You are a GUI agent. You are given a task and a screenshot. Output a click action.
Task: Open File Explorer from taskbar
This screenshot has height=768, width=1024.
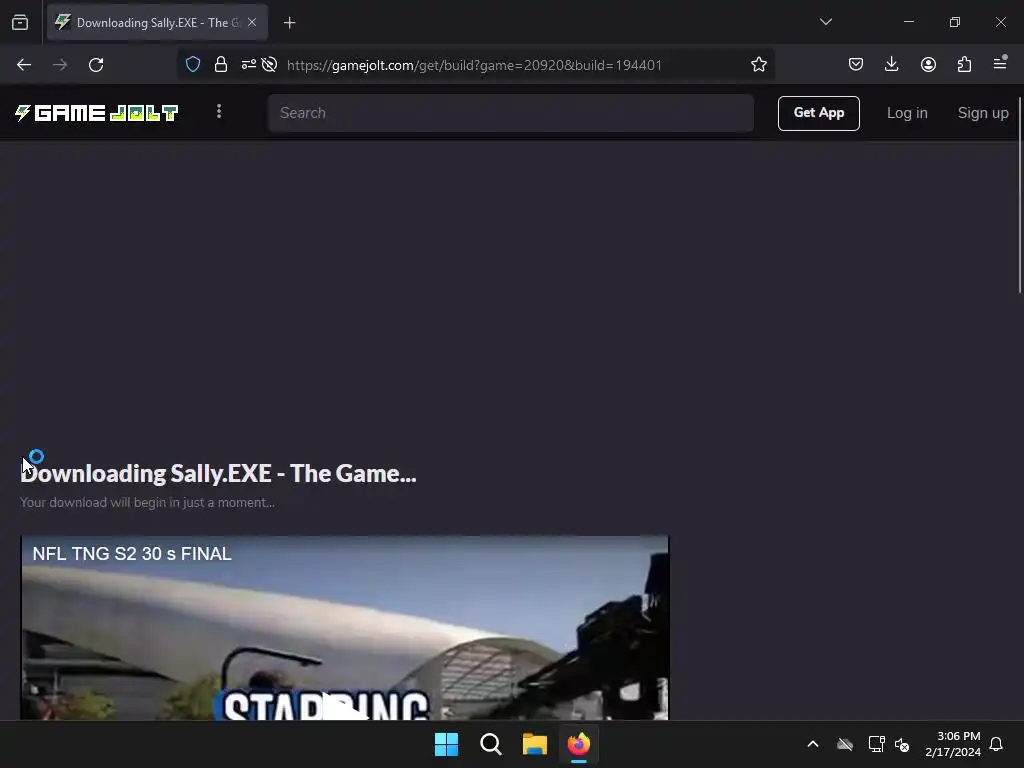(535, 744)
